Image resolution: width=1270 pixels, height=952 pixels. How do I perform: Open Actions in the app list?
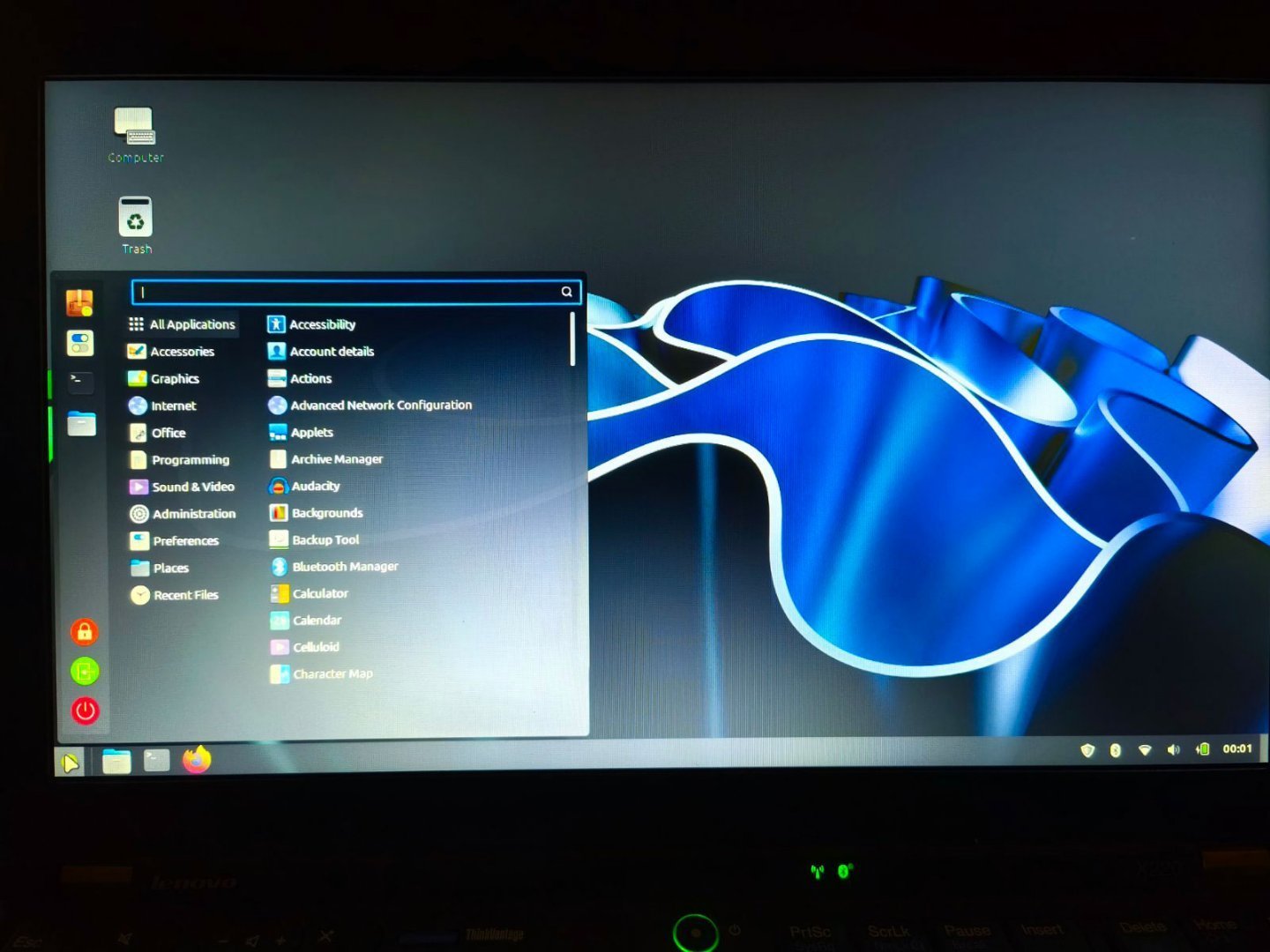tap(300, 378)
